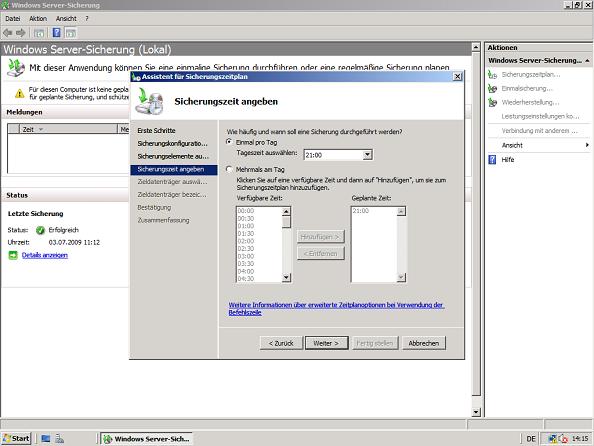
Task: Click the Abbrechen button
Action: [424, 343]
